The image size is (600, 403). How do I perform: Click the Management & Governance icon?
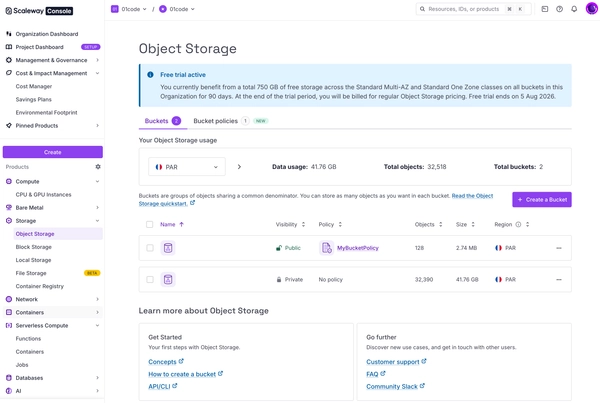(9, 60)
